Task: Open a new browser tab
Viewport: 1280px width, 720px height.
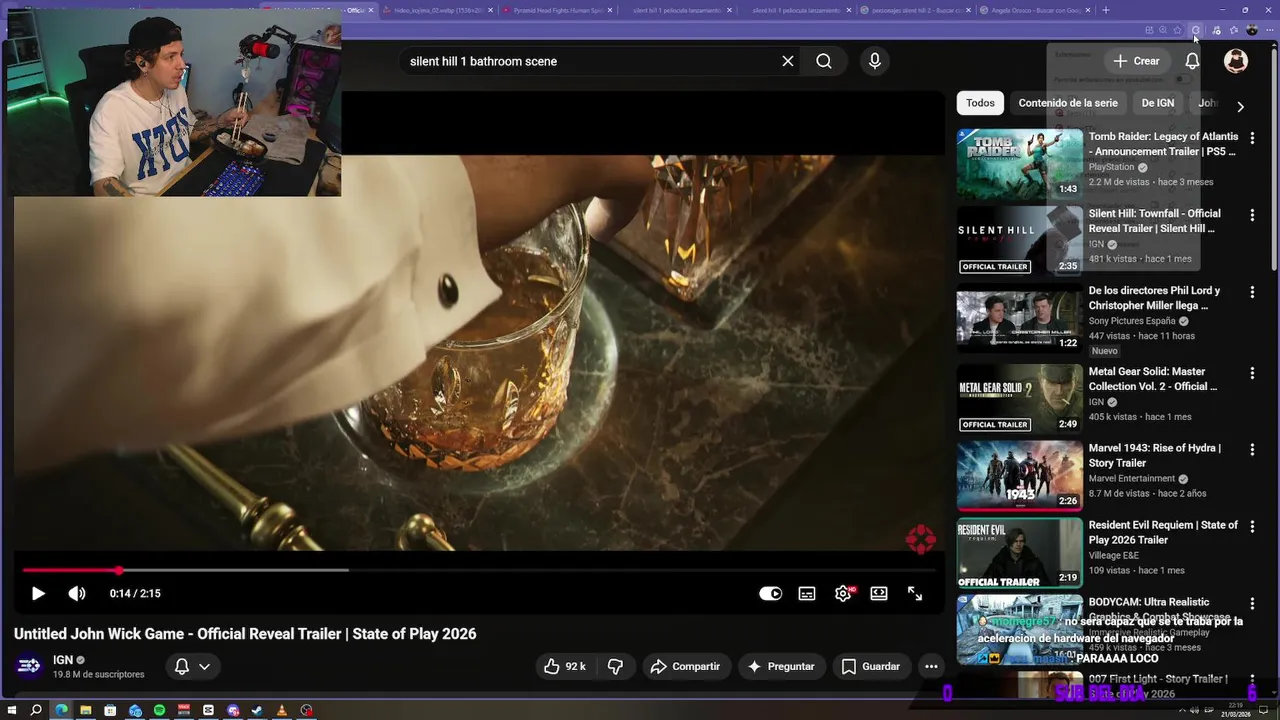Action: point(1105,10)
